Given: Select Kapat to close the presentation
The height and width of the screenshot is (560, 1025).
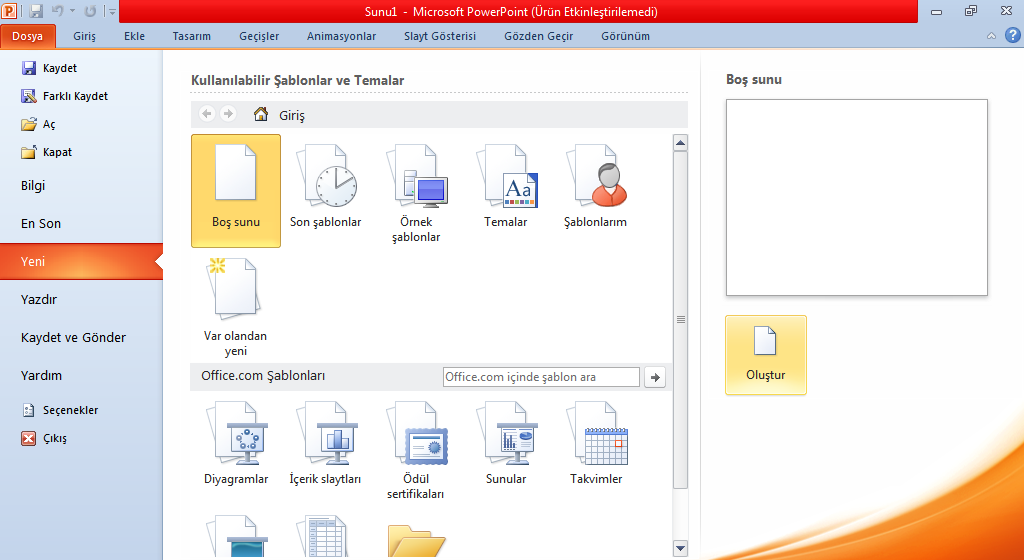Looking at the screenshot, I should tap(46, 152).
